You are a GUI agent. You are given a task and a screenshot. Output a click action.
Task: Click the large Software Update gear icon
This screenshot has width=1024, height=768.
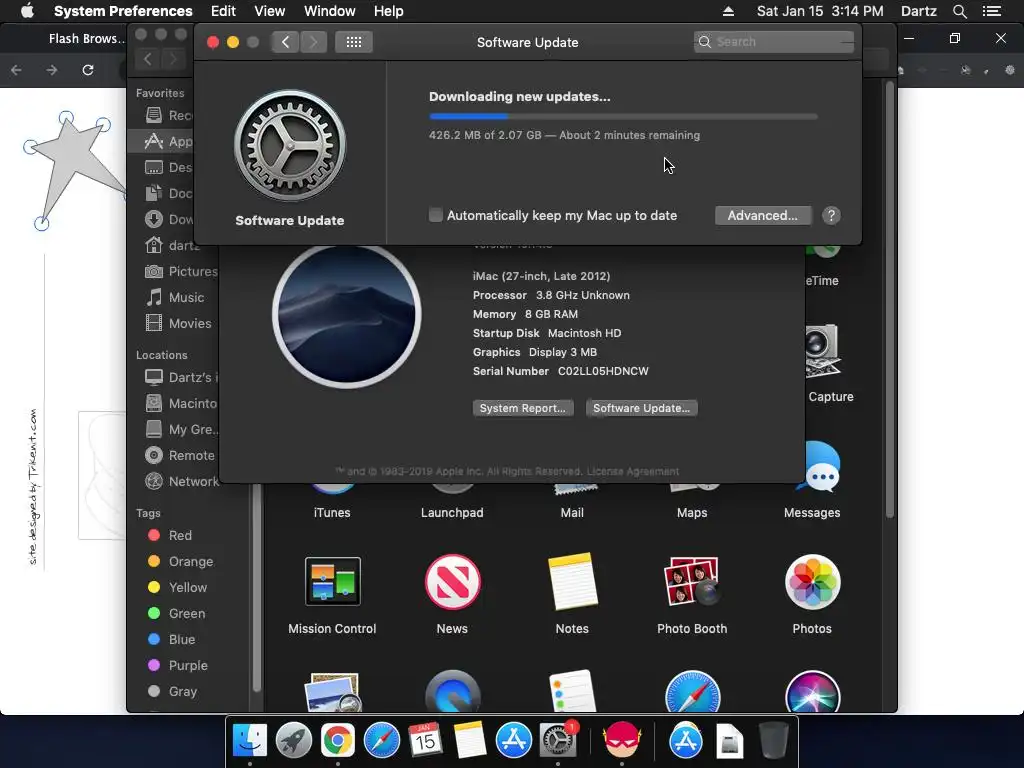[290, 146]
